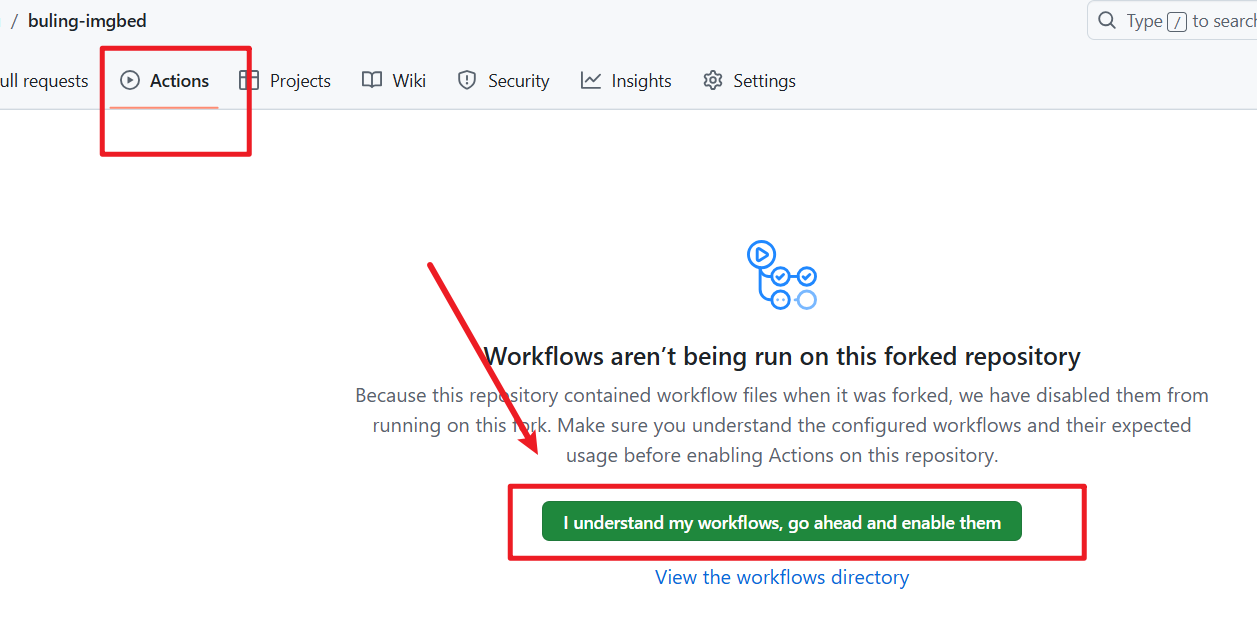Click the Projects table icon

point(249,81)
